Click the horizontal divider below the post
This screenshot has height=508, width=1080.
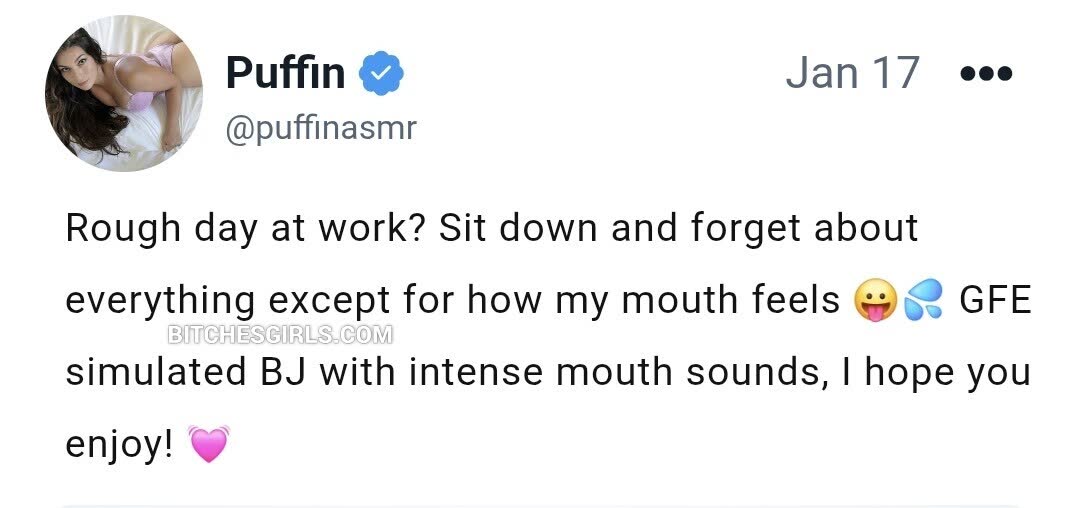tap(540, 505)
